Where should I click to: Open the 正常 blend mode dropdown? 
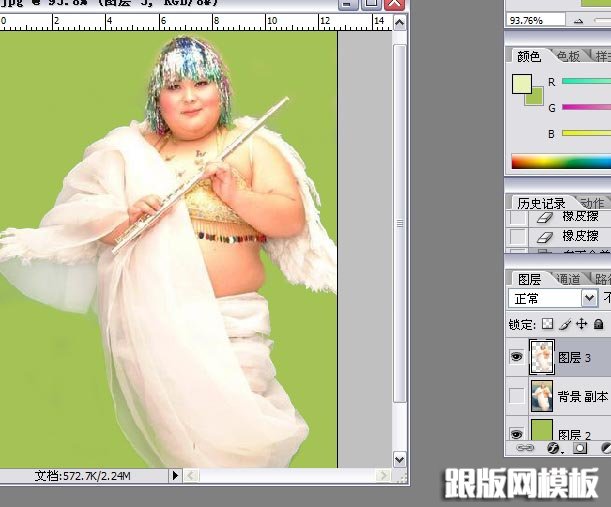pyautogui.click(x=555, y=298)
